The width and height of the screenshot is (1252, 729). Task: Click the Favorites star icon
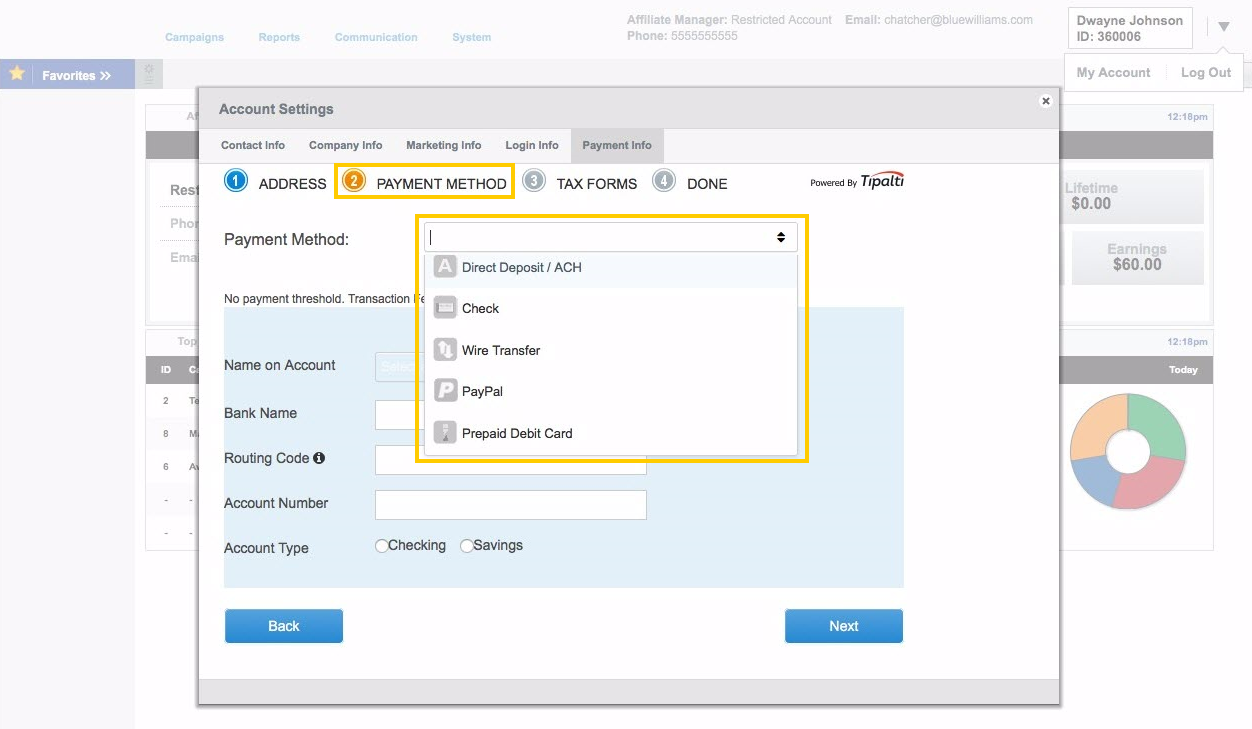(x=16, y=73)
